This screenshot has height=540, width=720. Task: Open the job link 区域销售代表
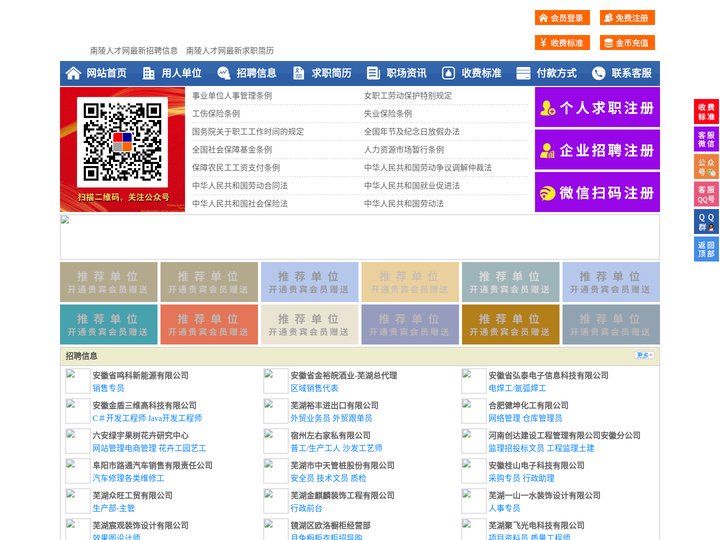coord(314,388)
